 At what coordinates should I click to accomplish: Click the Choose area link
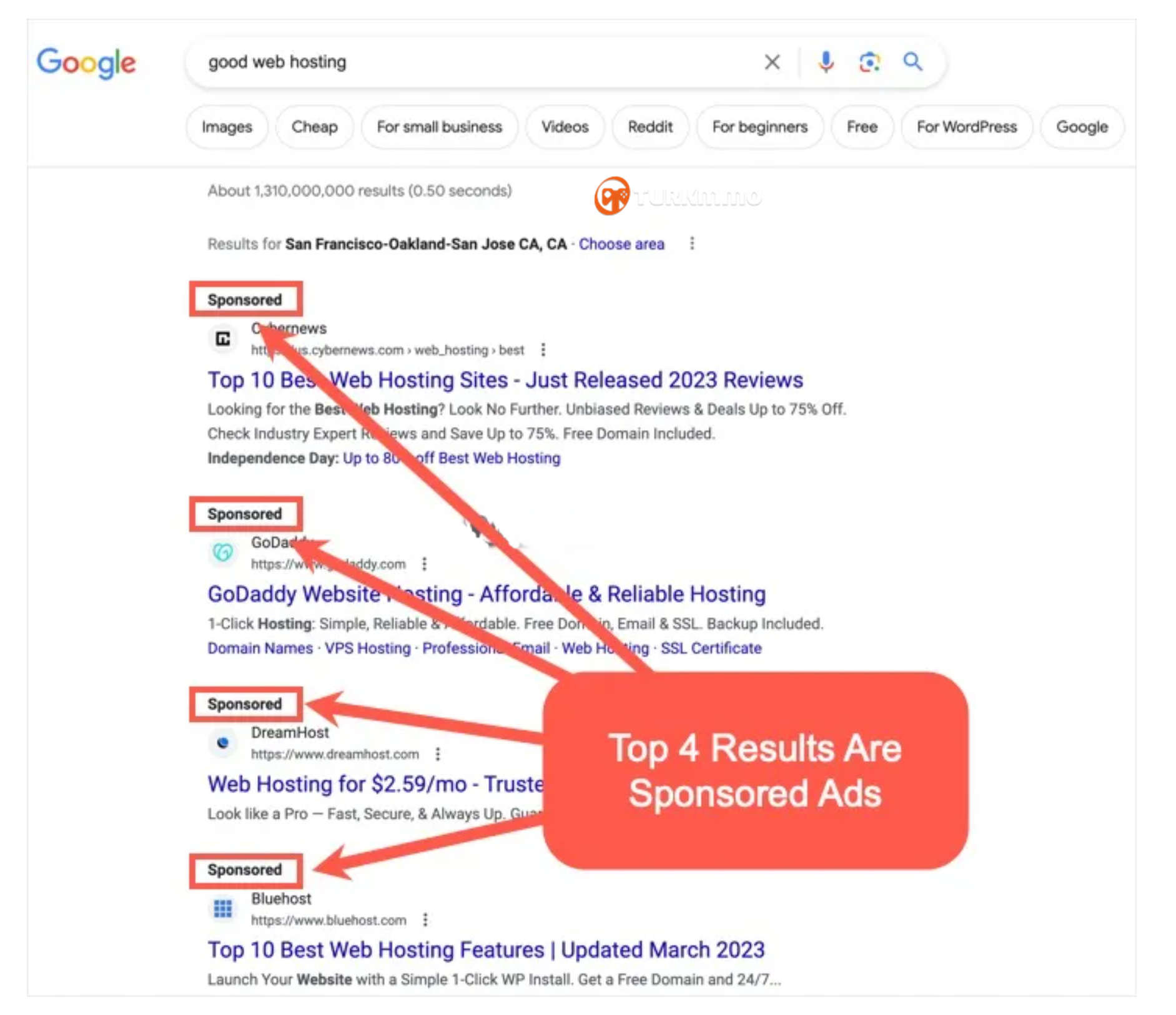(621, 244)
